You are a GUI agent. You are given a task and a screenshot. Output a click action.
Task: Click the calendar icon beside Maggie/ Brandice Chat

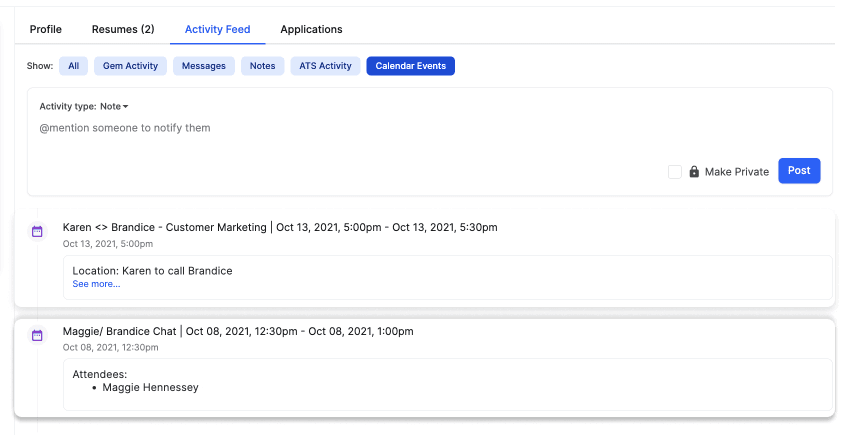coord(37,335)
